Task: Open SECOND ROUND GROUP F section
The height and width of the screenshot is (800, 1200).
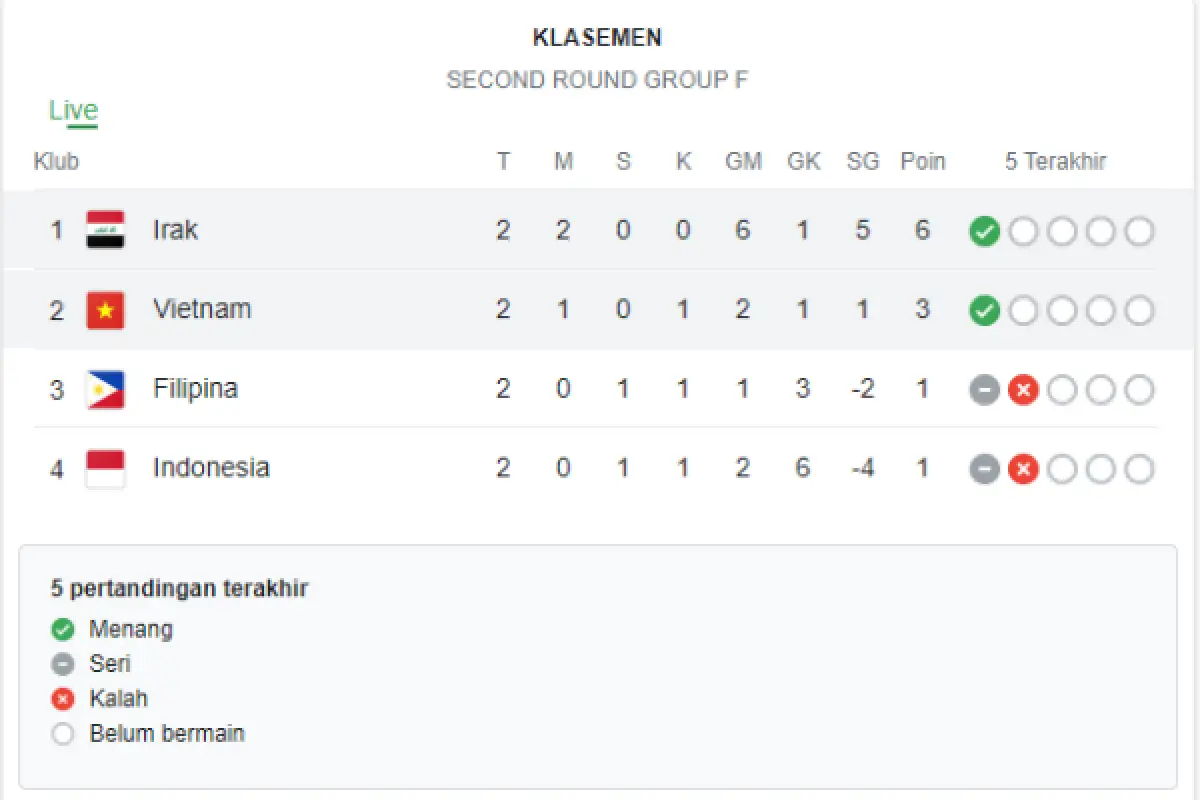Action: click(598, 80)
